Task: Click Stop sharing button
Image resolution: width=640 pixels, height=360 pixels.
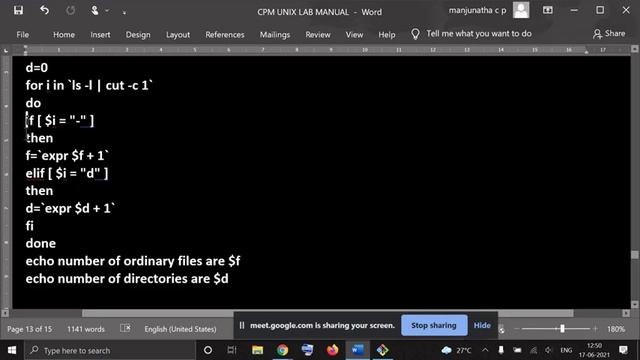Action: pos(434,325)
